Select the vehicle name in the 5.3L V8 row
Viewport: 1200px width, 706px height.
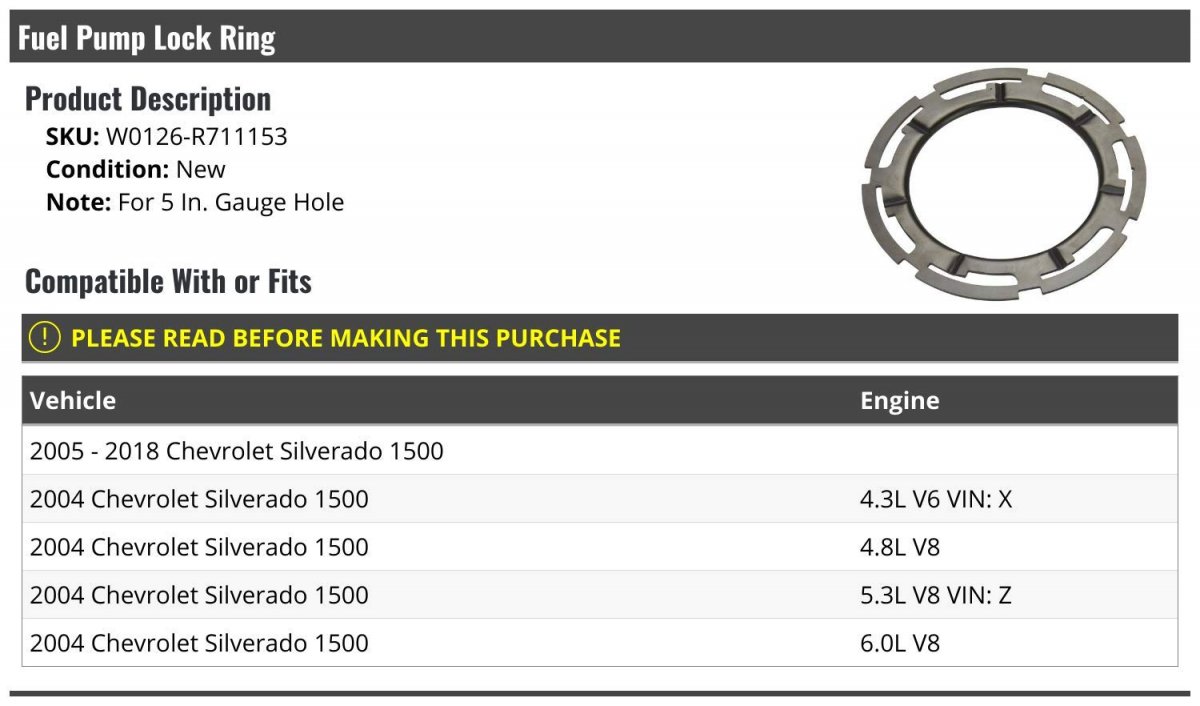pyautogui.click(x=199, y=595)
